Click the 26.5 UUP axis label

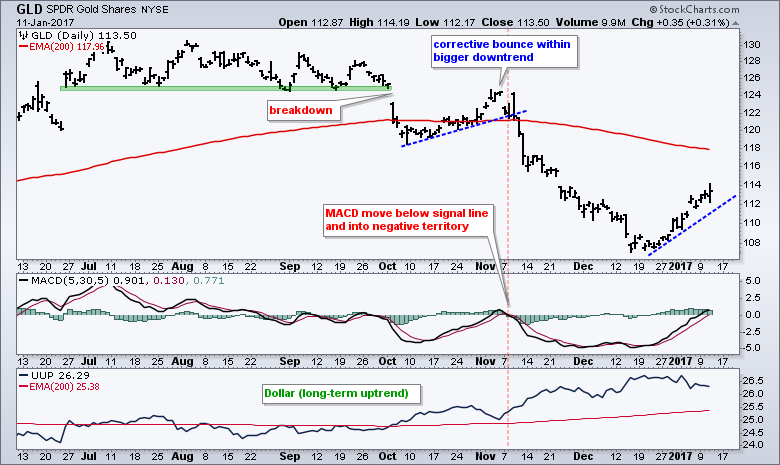click(753, 381)
